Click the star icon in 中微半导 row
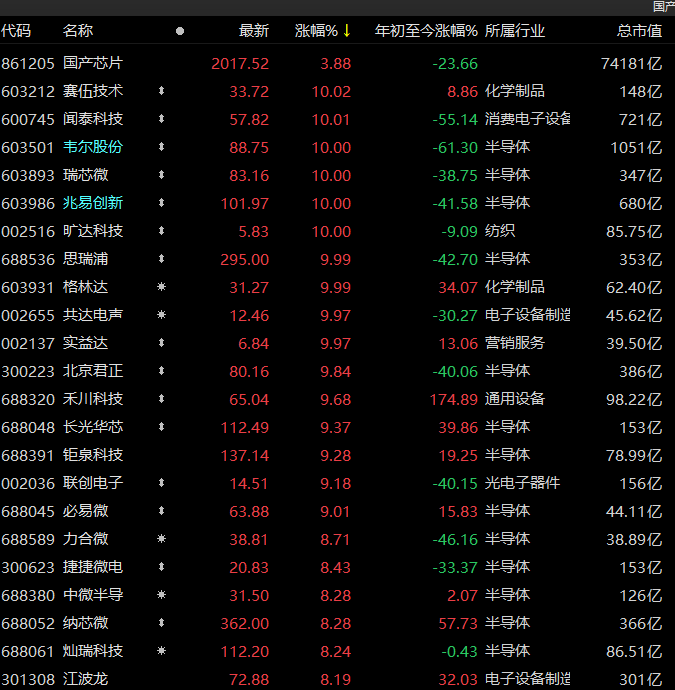 tap(161, 595)
